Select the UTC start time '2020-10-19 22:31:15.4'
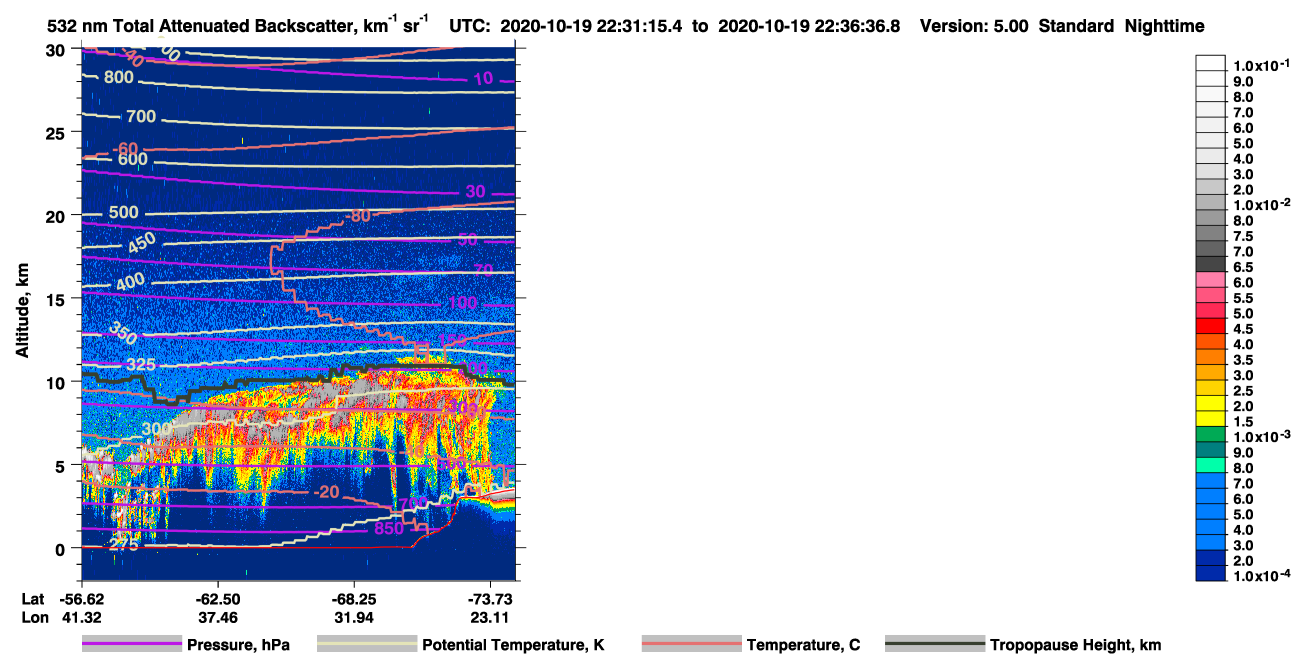Viewport: 1300px width, 667px height. (592, 26)
